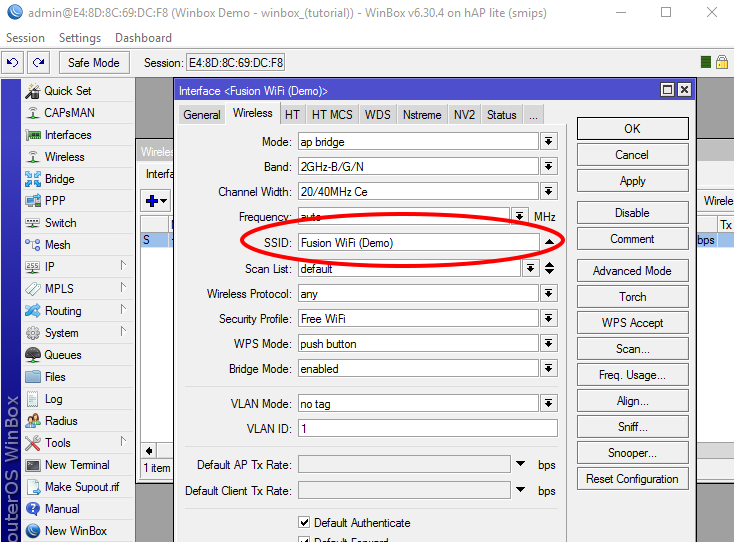The image size is (734, 542).
Task: Expand the Mode dropdown
Action: pyautogui.click(x=549, y=141)
